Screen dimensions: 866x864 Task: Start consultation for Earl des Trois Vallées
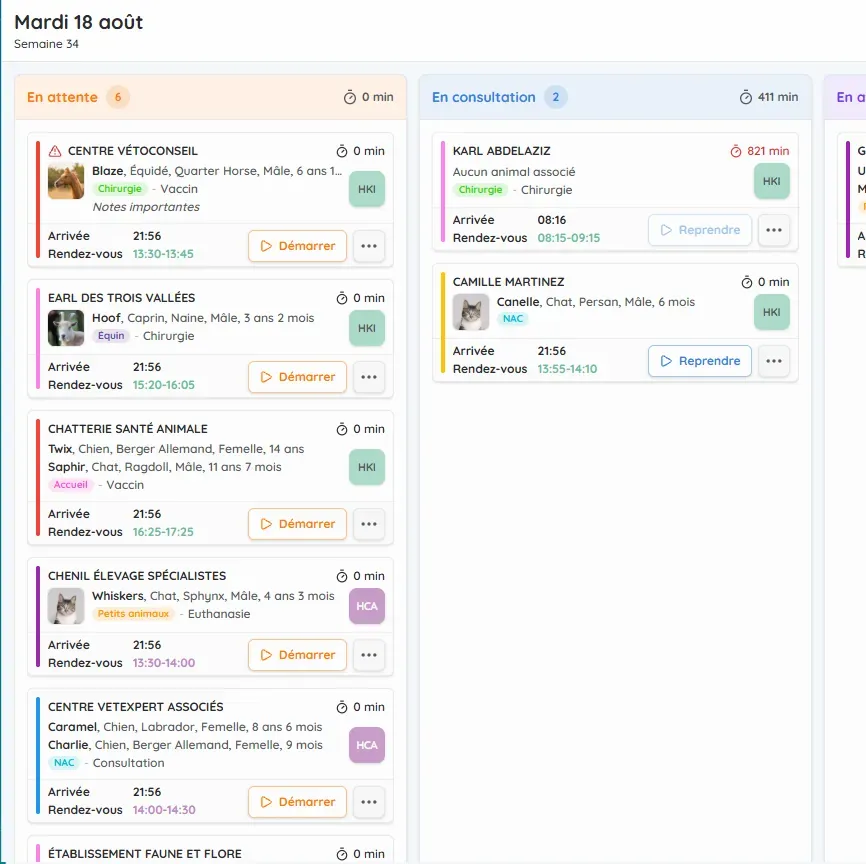pyautogui.click(x=297, y=377)
